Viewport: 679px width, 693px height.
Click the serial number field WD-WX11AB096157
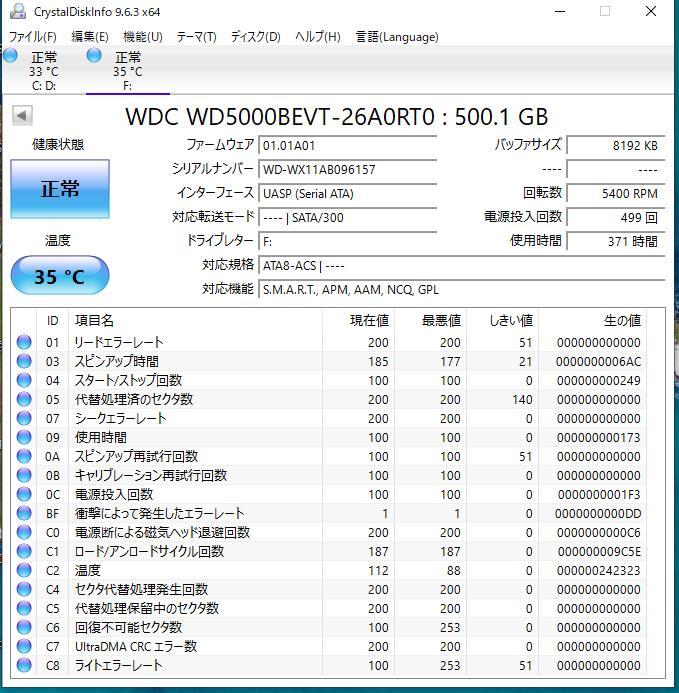click(x=347, y=169)
